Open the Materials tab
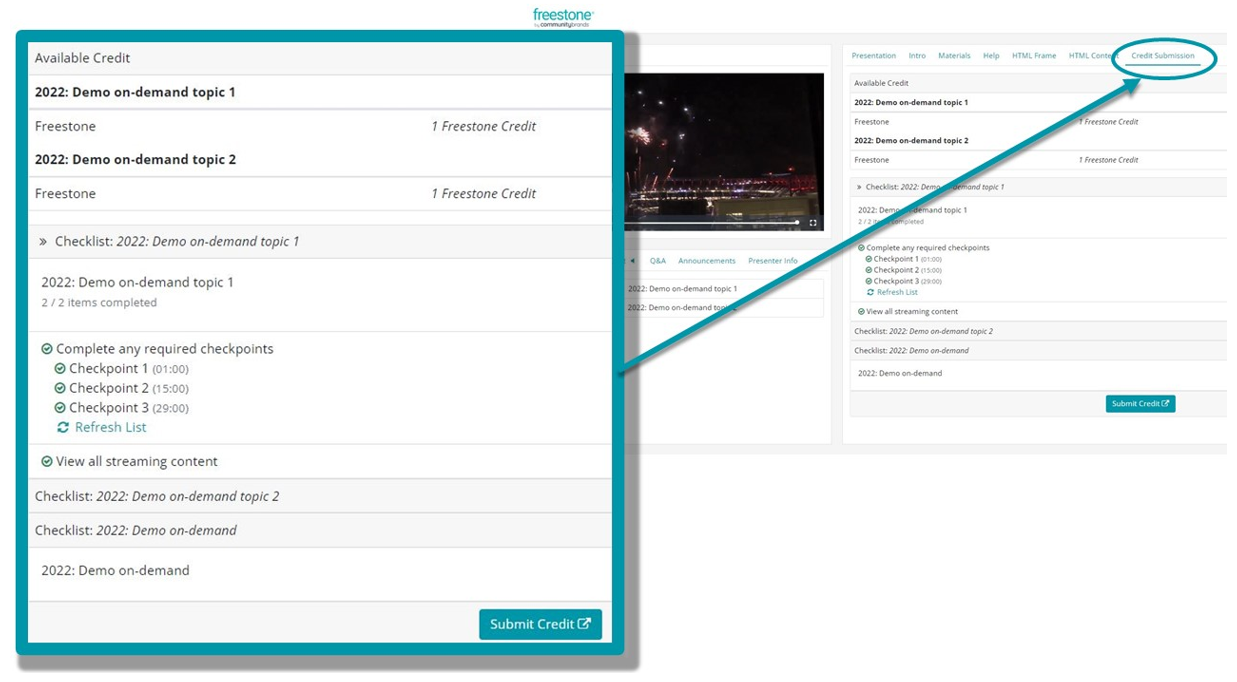The width and height of the screenshot is (1237, 682). pyautogui.click(x=954, y=56)
